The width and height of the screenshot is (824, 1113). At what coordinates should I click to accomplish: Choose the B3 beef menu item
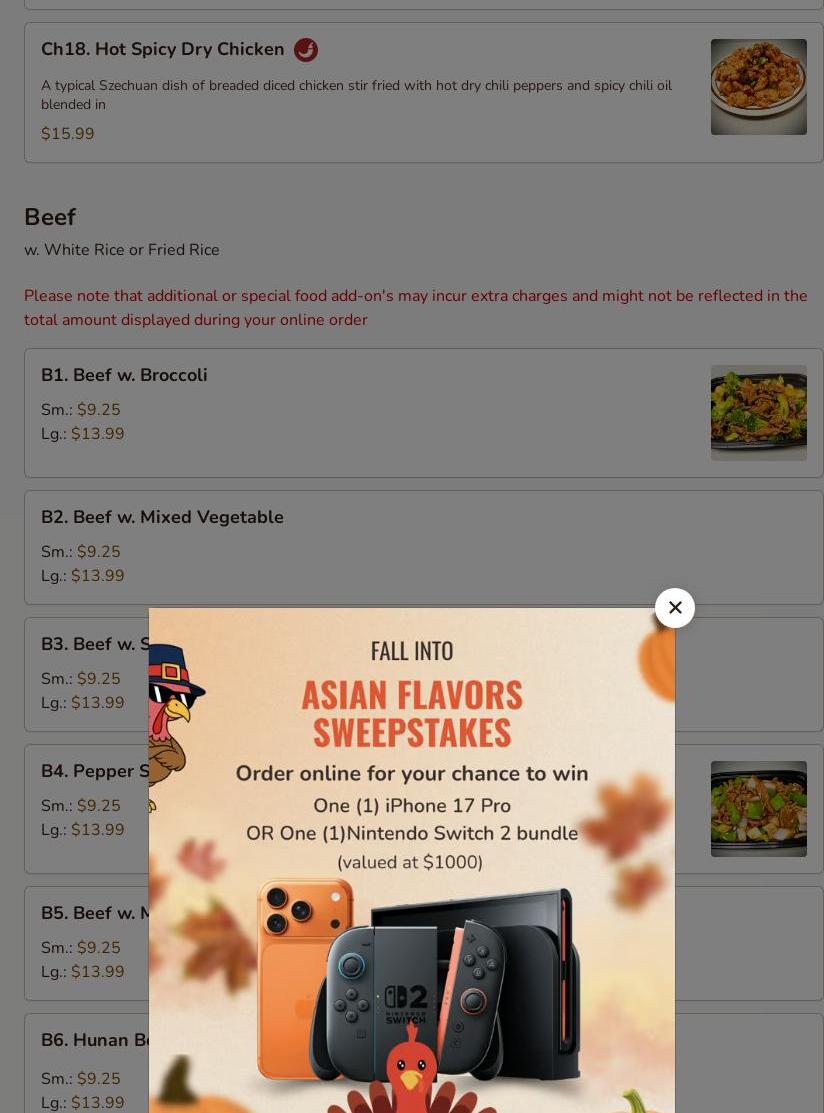(87, 674)
